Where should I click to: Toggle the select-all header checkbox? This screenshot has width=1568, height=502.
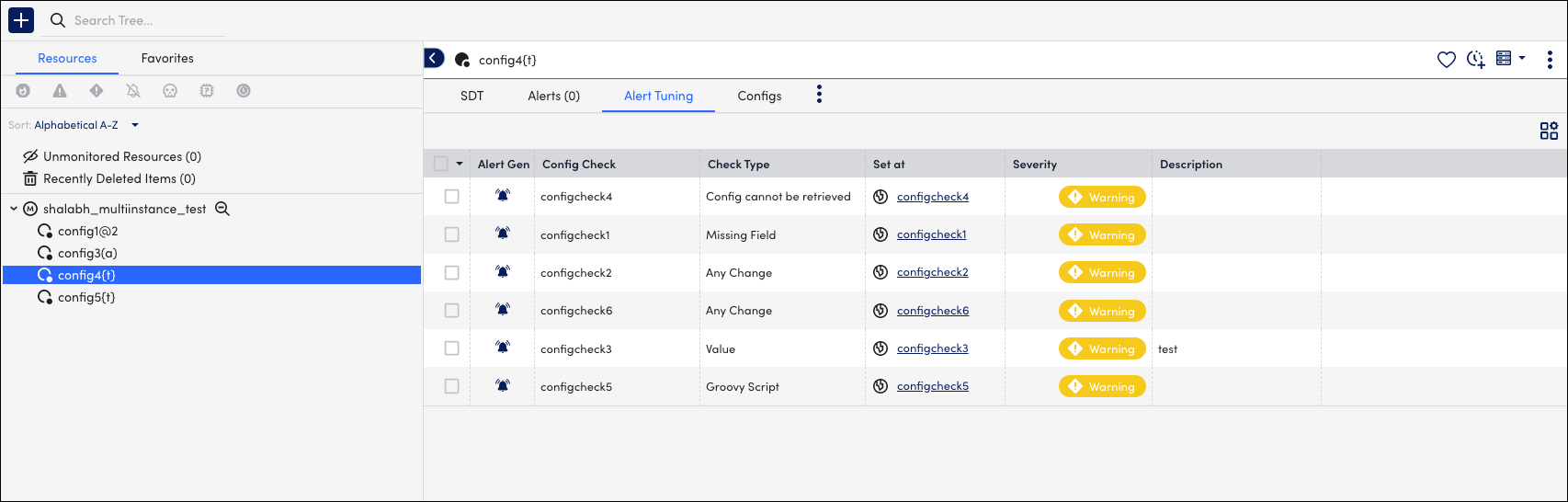pyautogui.click(x=441, y=164)
